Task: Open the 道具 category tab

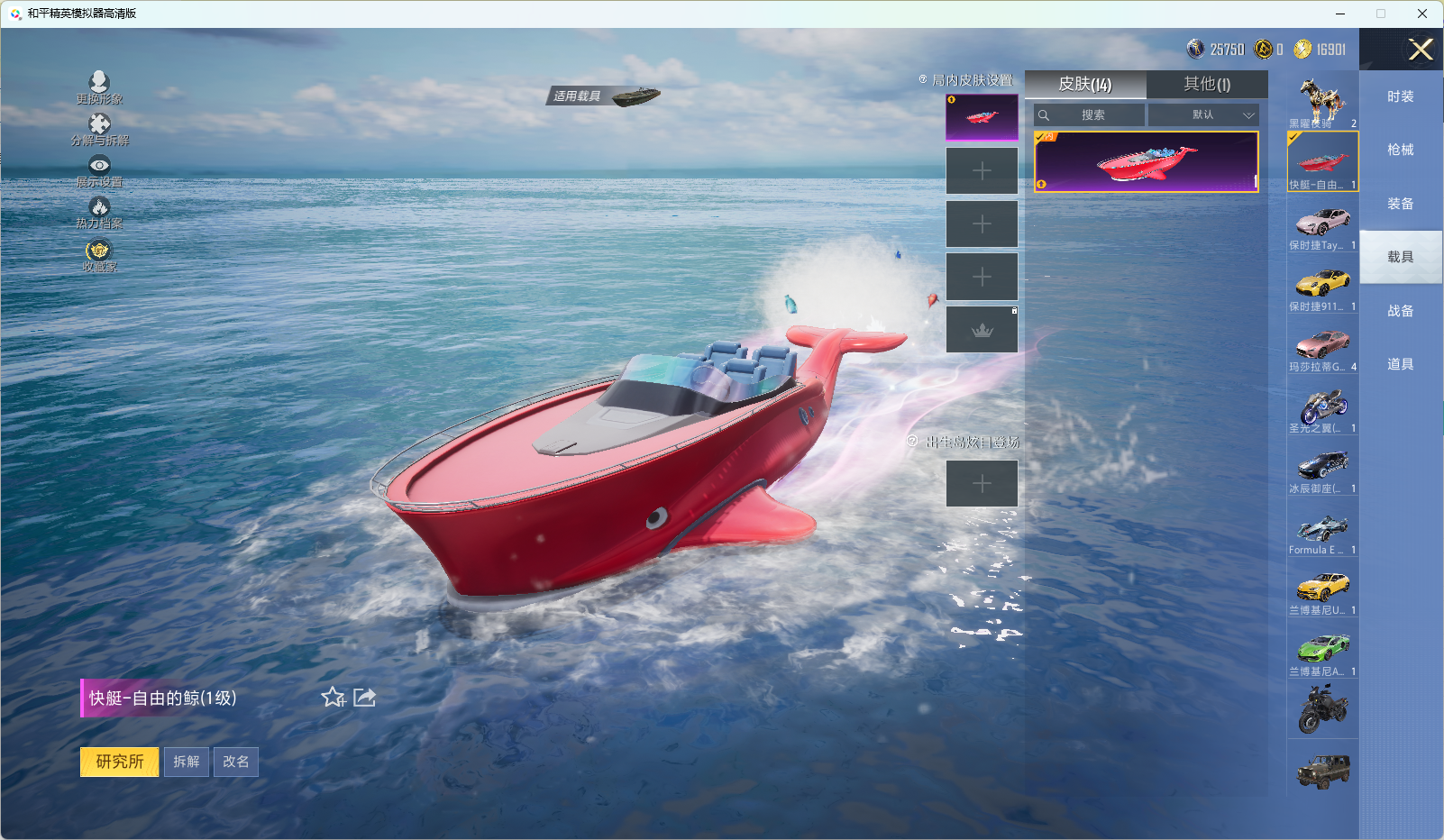Action: click(x=1401, y=364)
